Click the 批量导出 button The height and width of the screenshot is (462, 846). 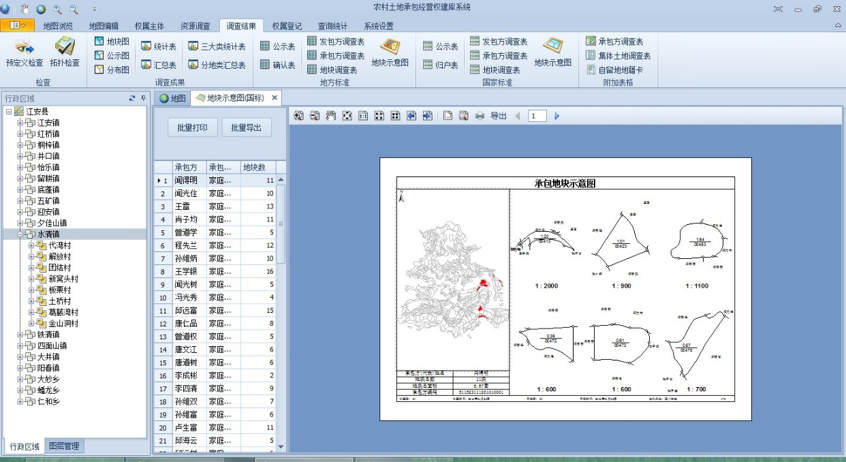pyautogui.click(x=246, y=128)
